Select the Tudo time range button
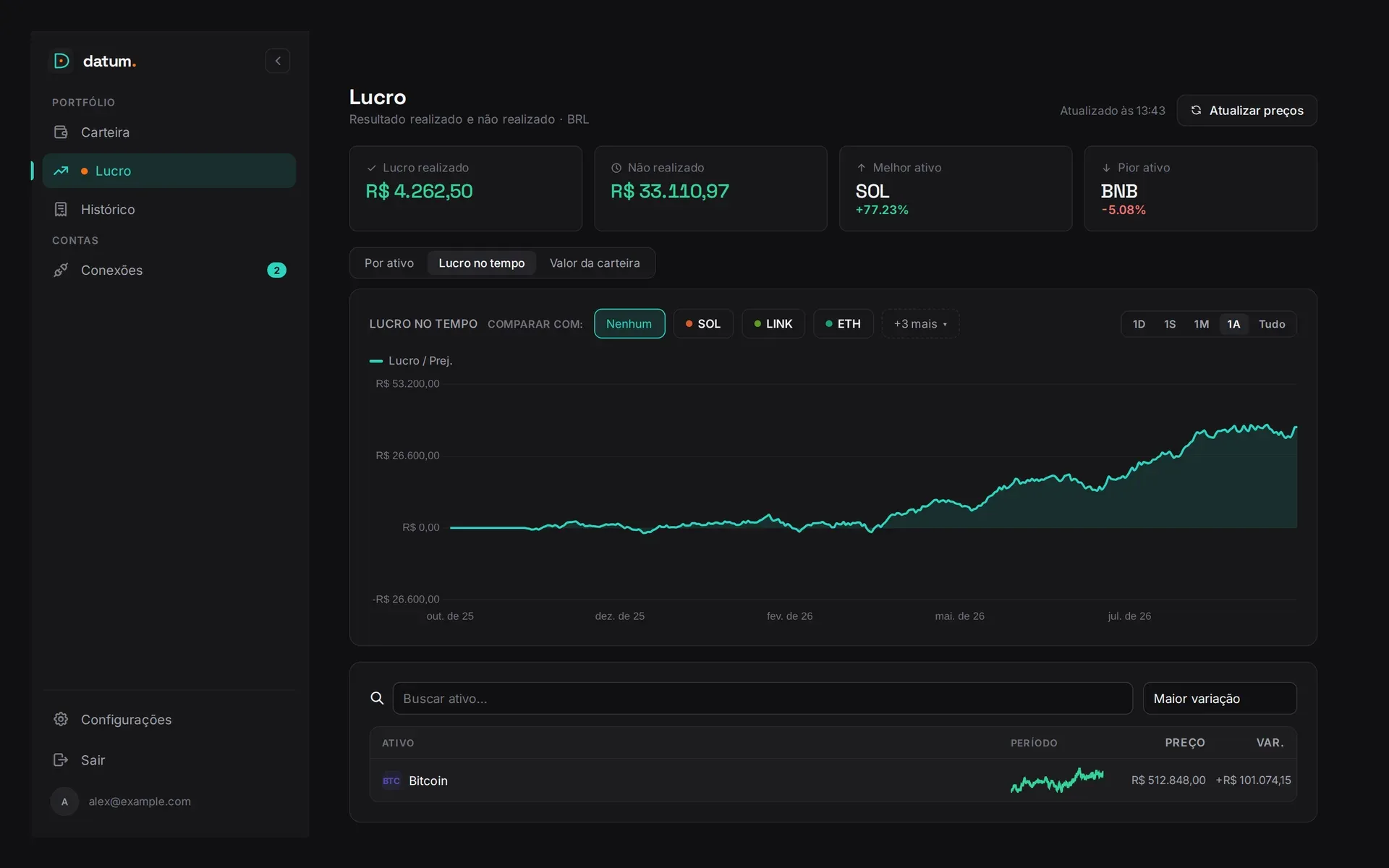This screenshot has width=1389, height=868. [1272, 324]
